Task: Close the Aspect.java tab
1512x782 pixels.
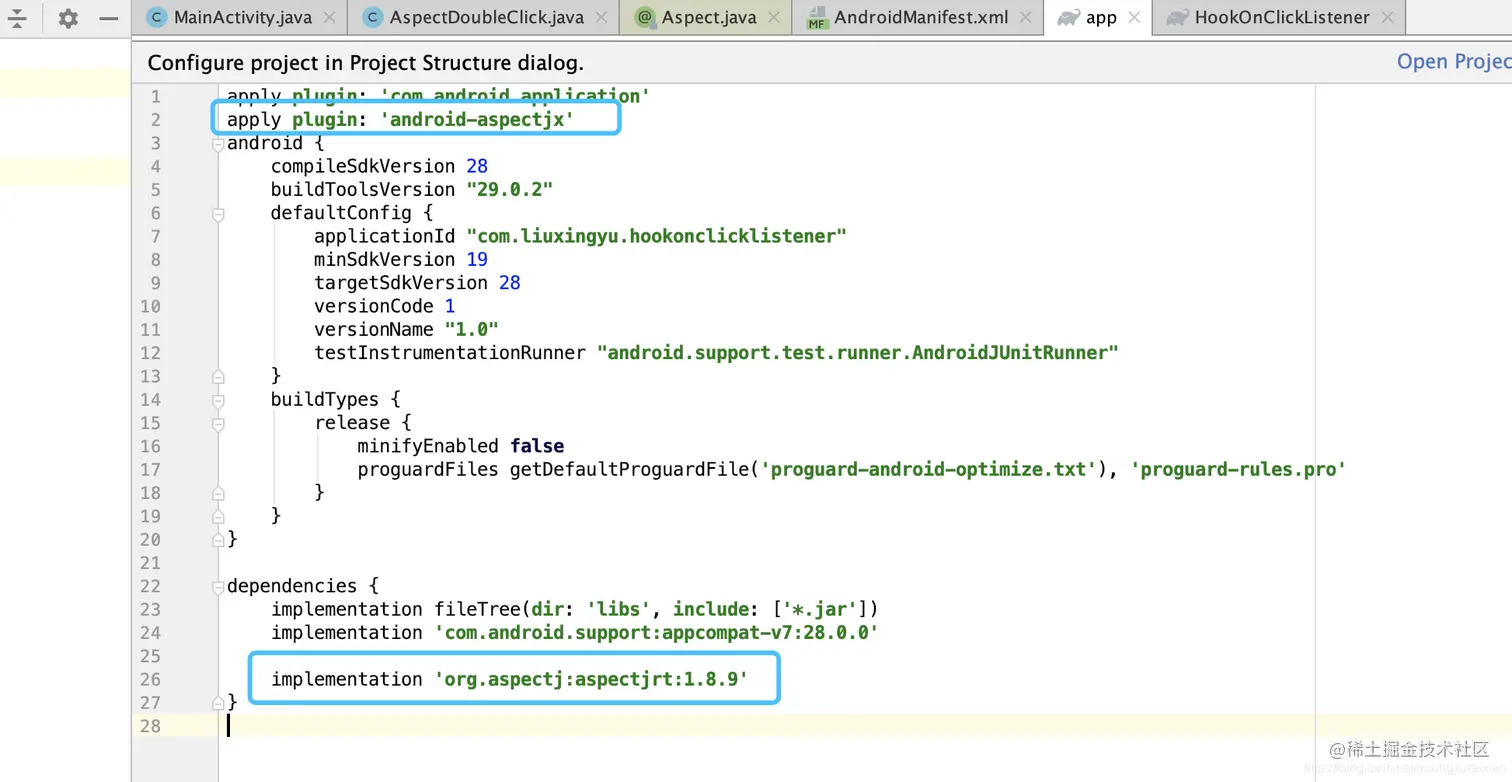Action: 773,18
